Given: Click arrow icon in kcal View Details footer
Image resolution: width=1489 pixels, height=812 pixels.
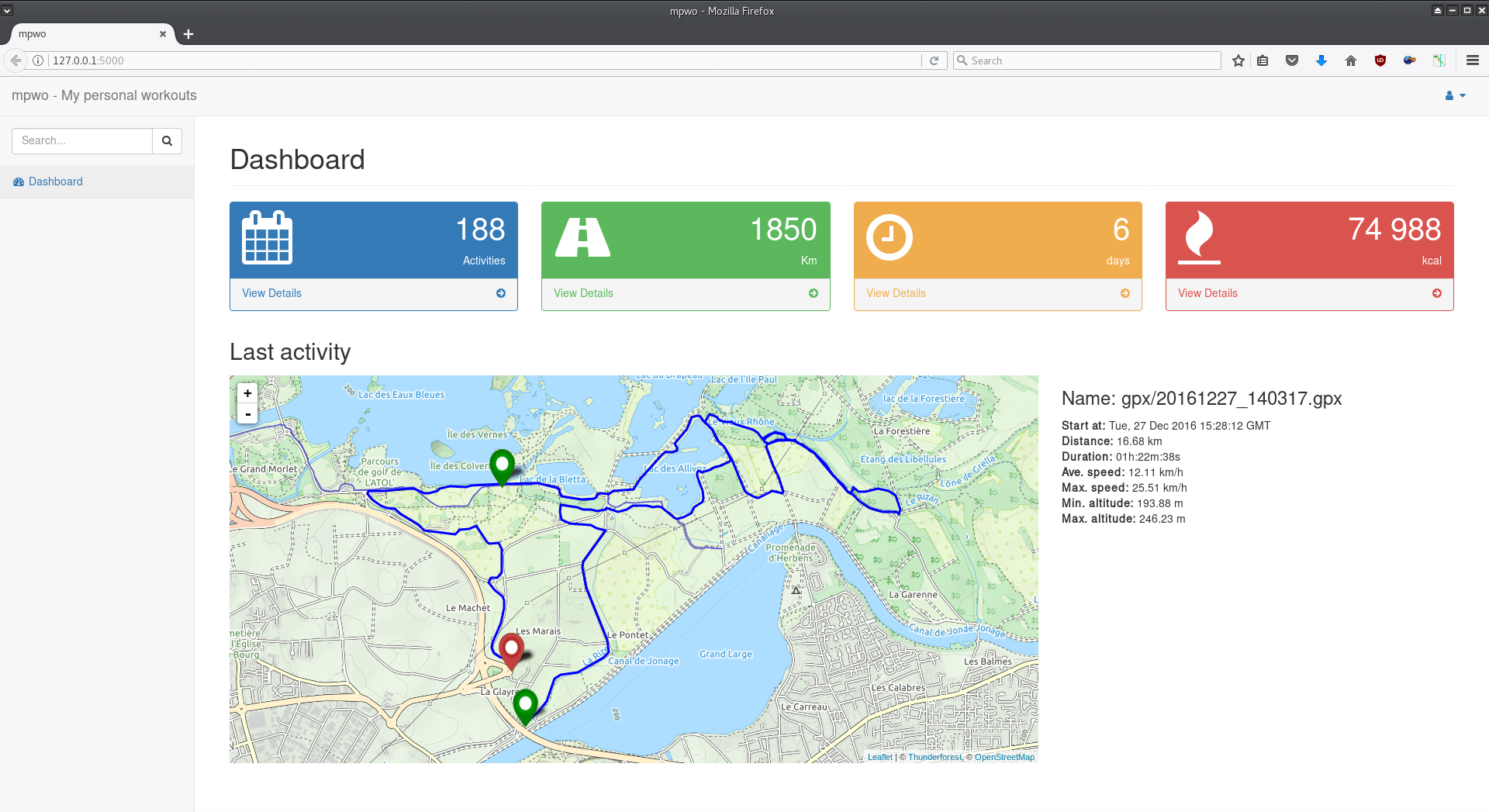Looking at the screenshot, I should click(x=1437, y=293).
